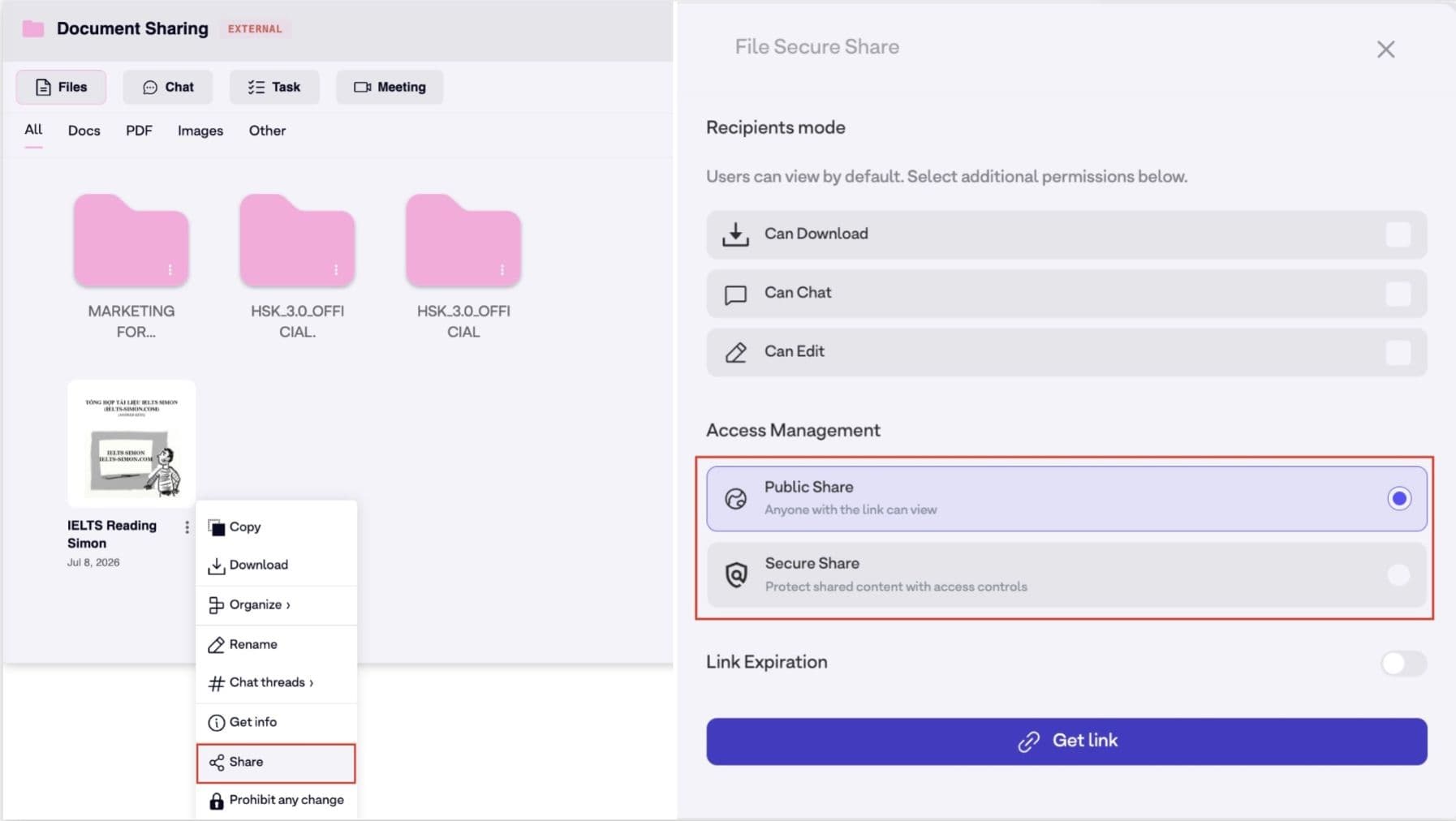The width and height of the screenshot is (1456, 821).
Task: Filter files by Images
Action: click(x=200, y=131)
